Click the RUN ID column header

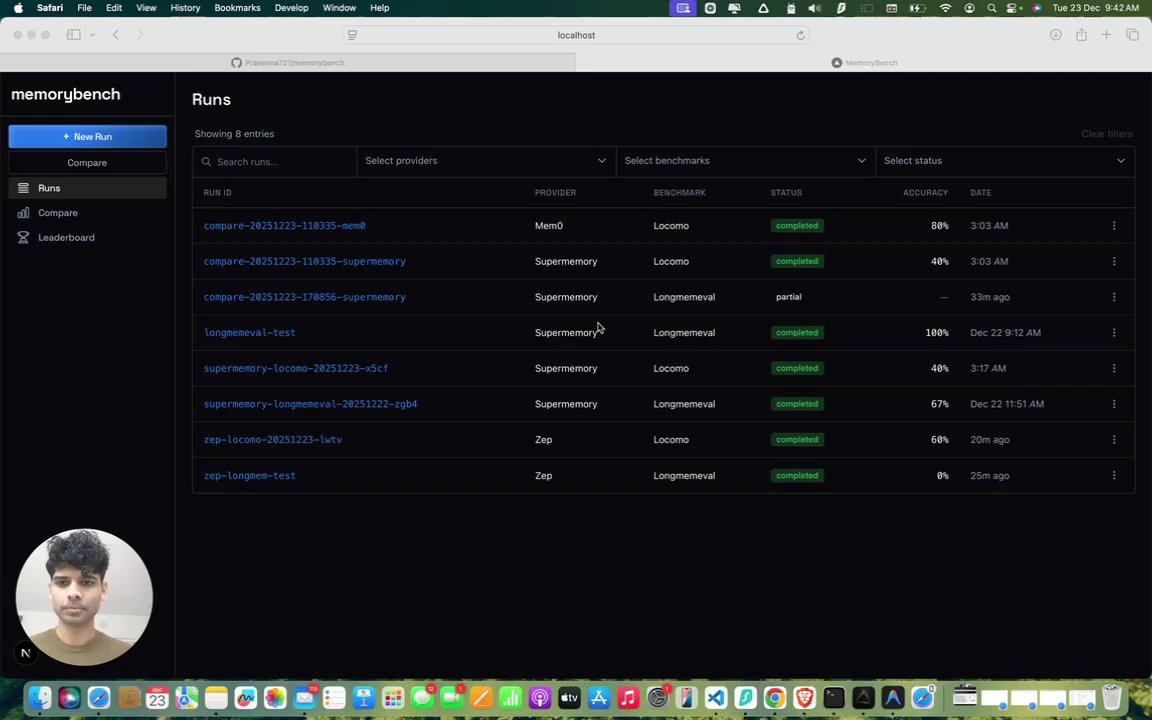click(x=217, y=192)
